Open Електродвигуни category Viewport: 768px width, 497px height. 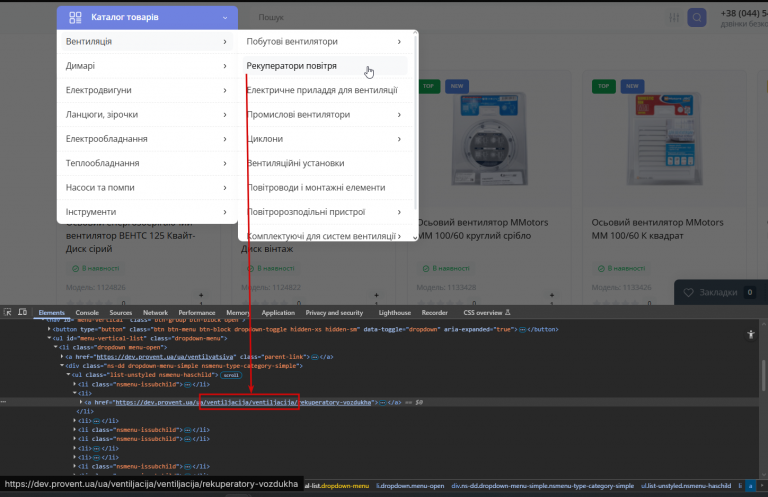(x=147, y=90)
